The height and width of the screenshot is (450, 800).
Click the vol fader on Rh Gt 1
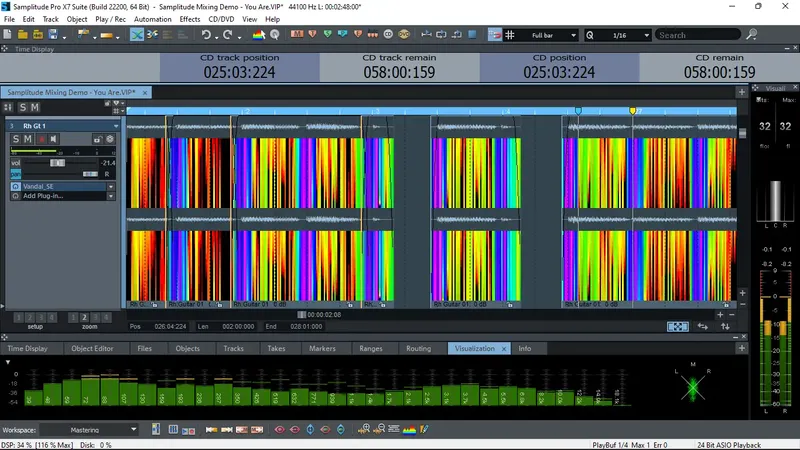tap(57, 163)
